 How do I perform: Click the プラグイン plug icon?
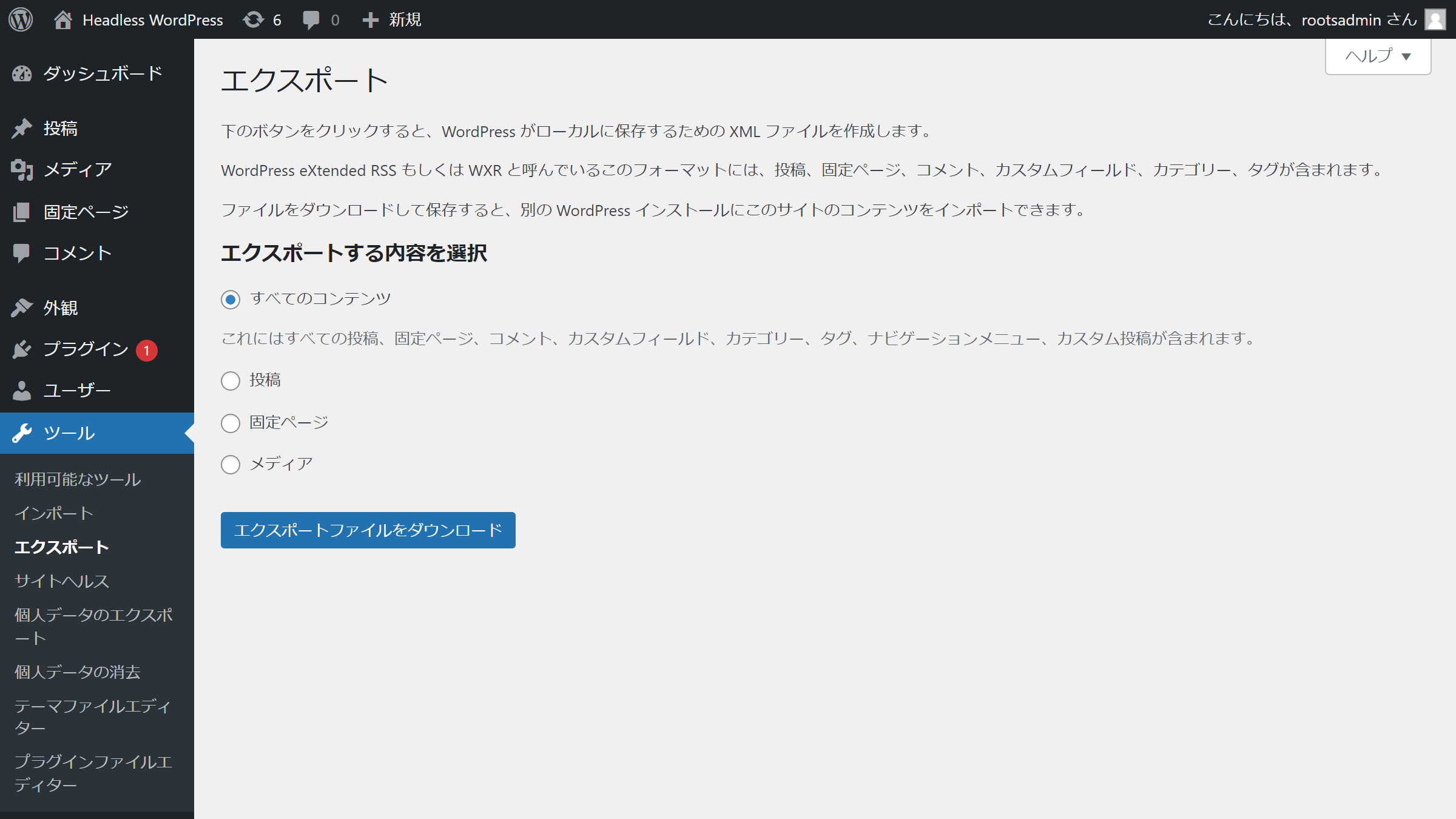click(x=22, y=349)
